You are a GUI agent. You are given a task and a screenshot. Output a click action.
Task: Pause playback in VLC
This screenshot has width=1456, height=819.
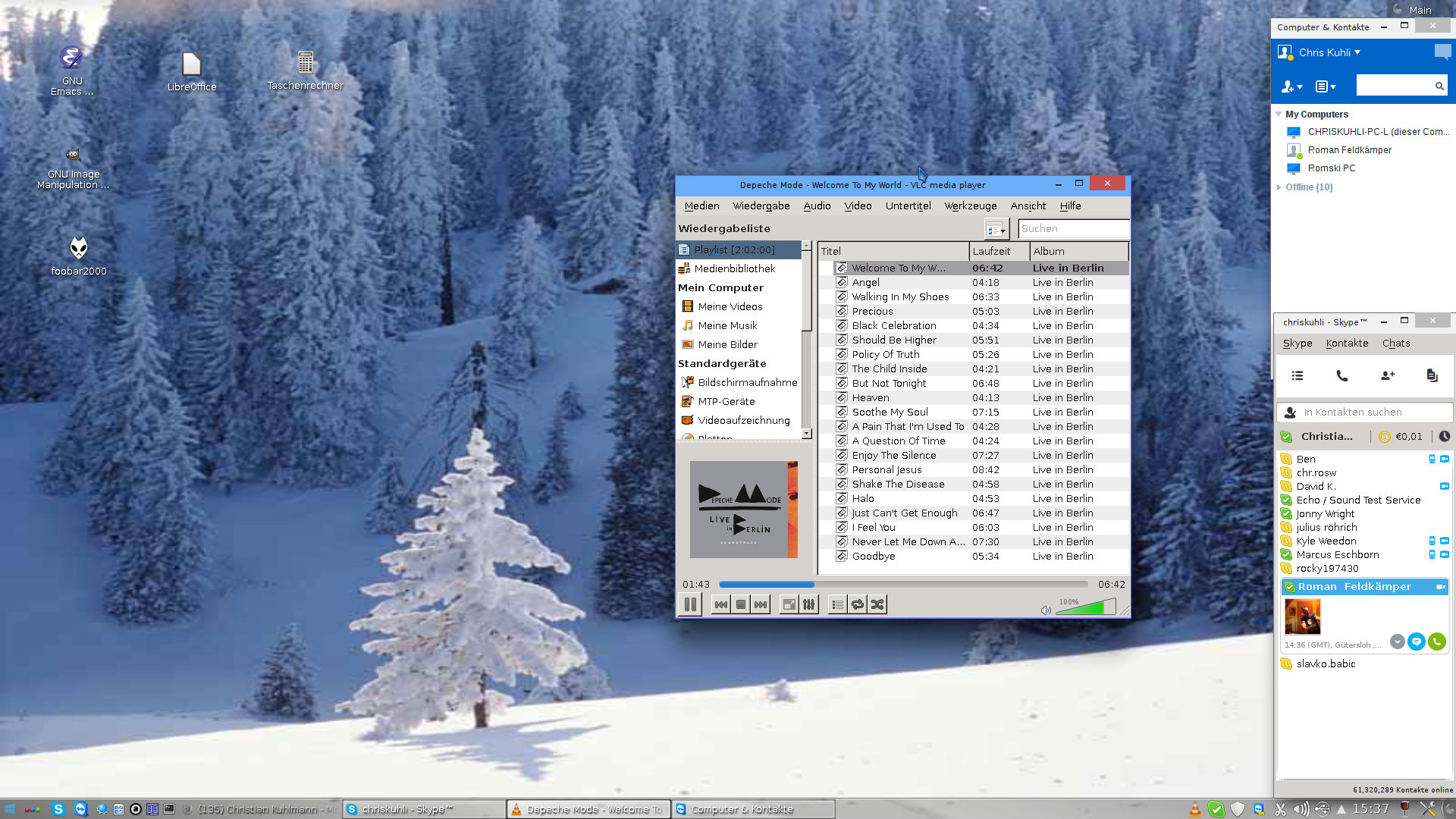click(x=689, y=604)
